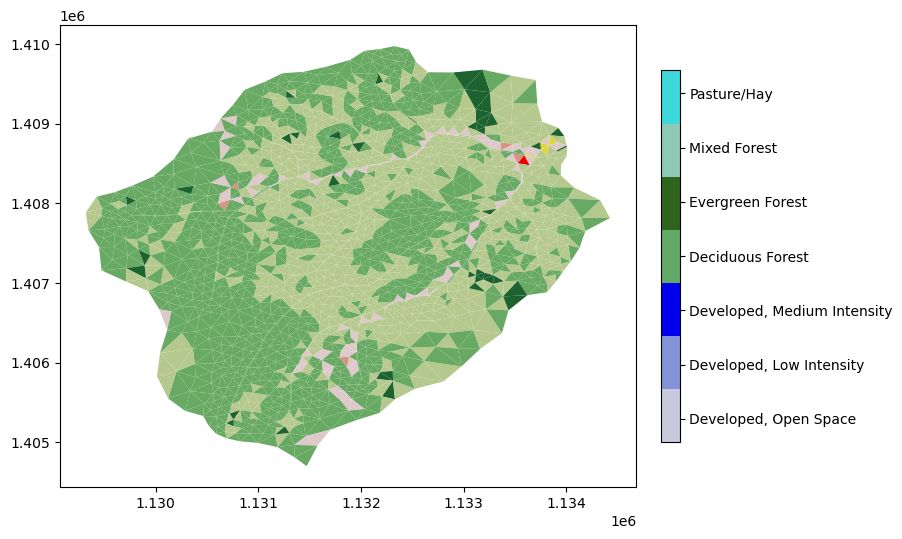This screenshot has width=902, height=539.
Task: Click the red triangle on the map
Action: (523, 160)
